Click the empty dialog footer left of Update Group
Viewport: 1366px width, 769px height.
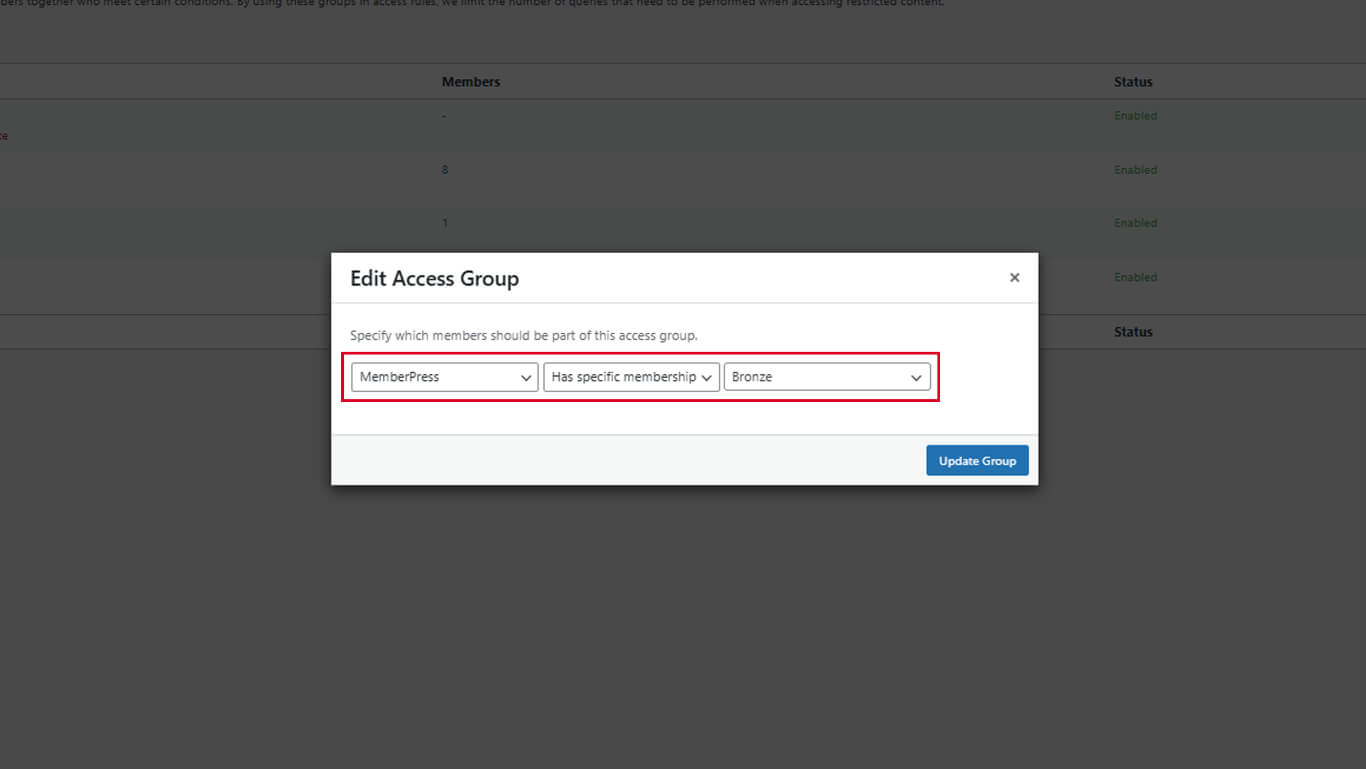click(x=620, y=461)
